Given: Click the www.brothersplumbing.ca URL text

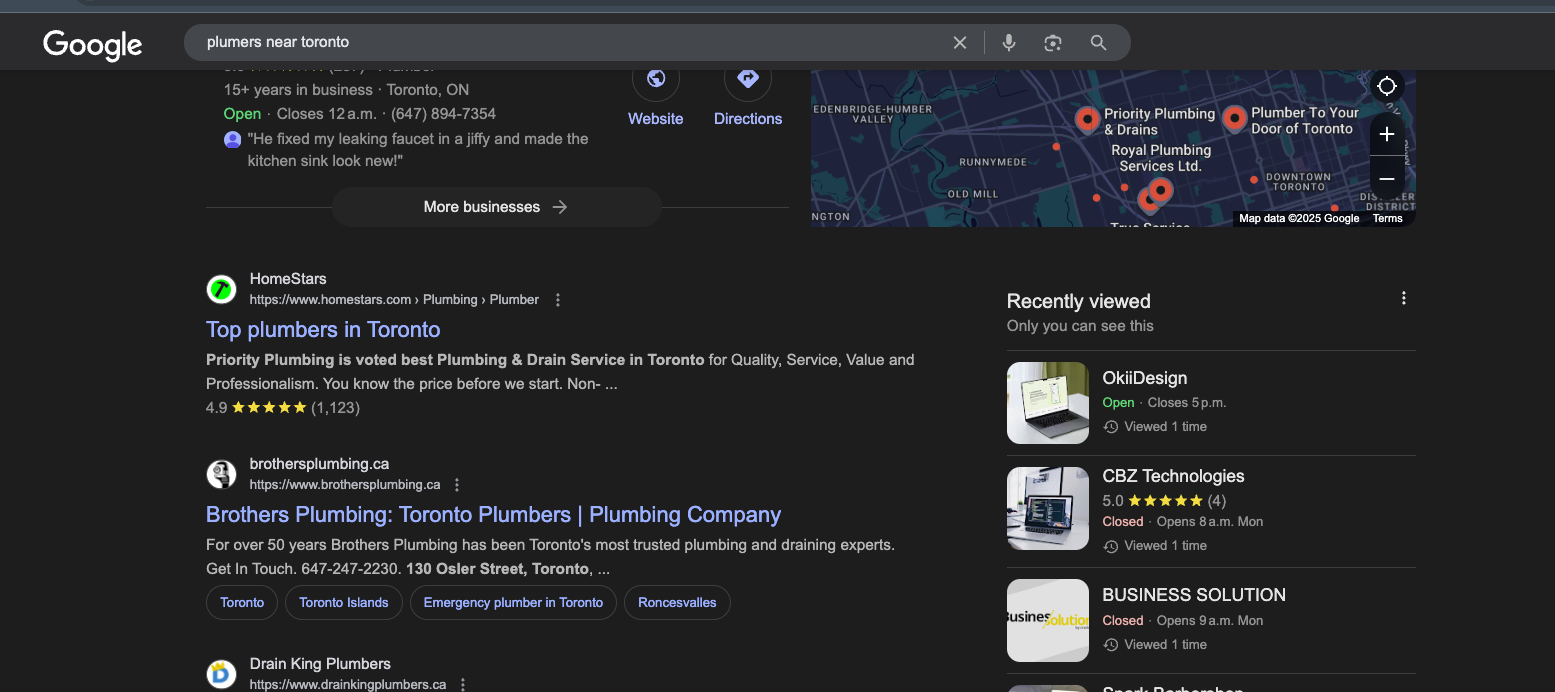Looking at the screenshot, I should (345, 485).
